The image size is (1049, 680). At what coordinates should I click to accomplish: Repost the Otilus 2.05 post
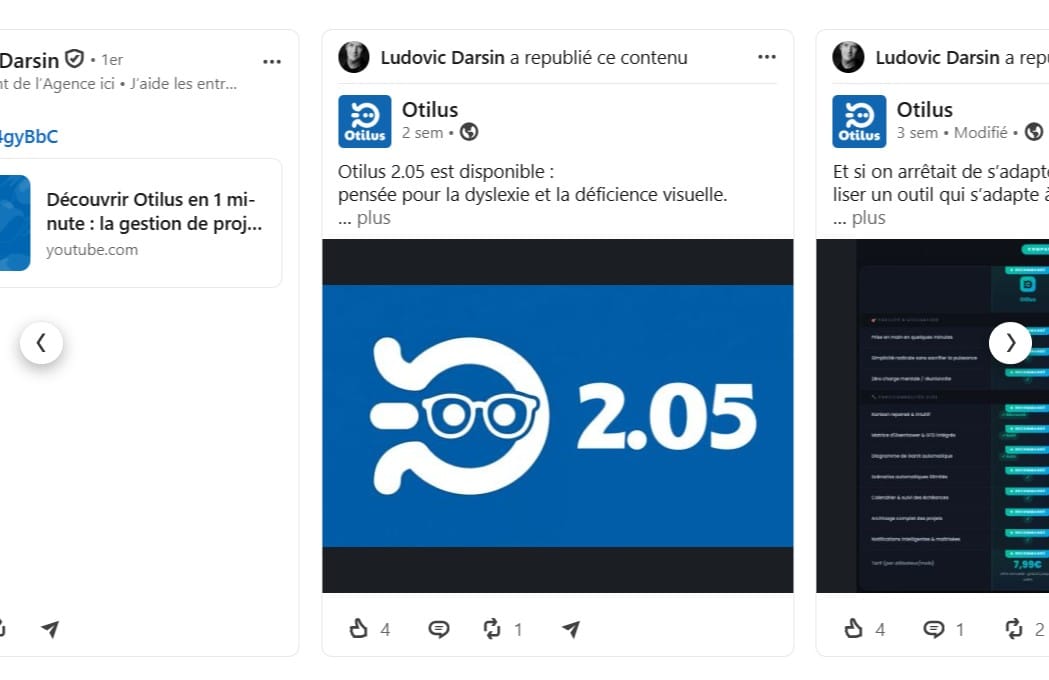click(x=492, y=628)
